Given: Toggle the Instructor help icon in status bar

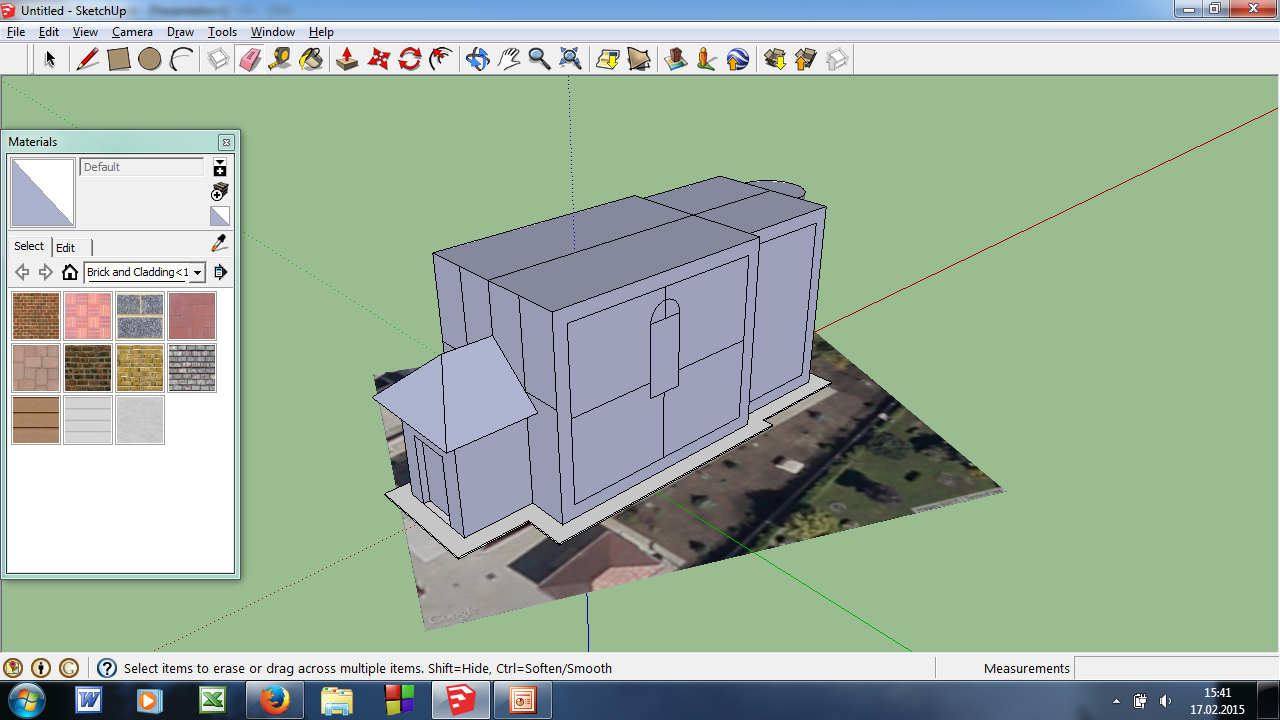Looking at the screenshot, I should click(106, 668).
